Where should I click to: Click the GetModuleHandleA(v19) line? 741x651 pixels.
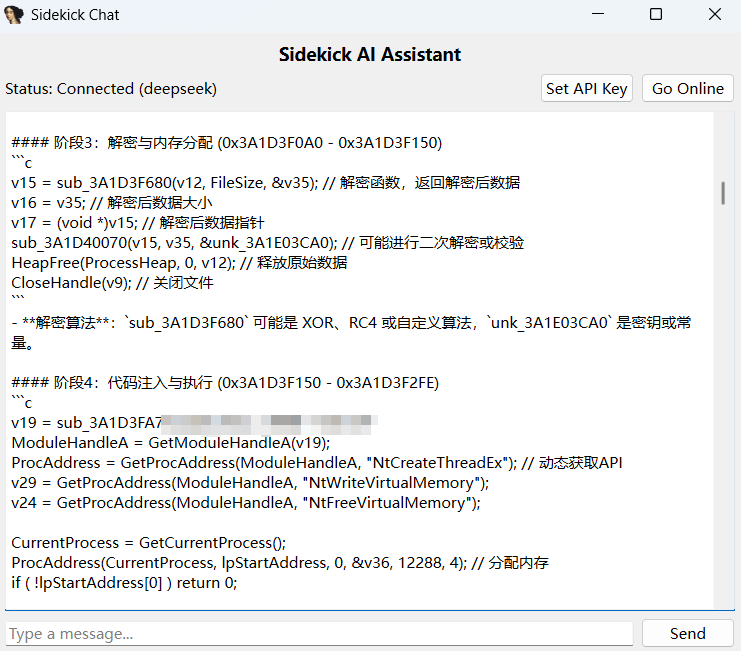[x=171, y=443]
